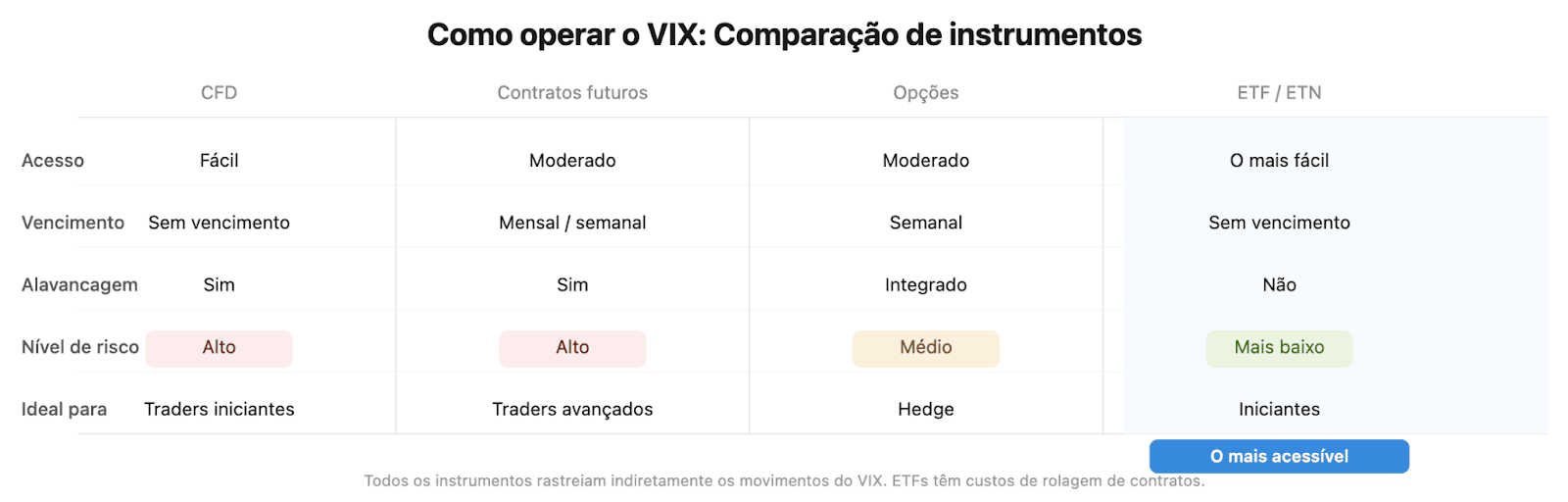This screenshot has height=502, width=1568.
Task: Click the footnote about ETF rollover costs
Action: coord(784,481)
